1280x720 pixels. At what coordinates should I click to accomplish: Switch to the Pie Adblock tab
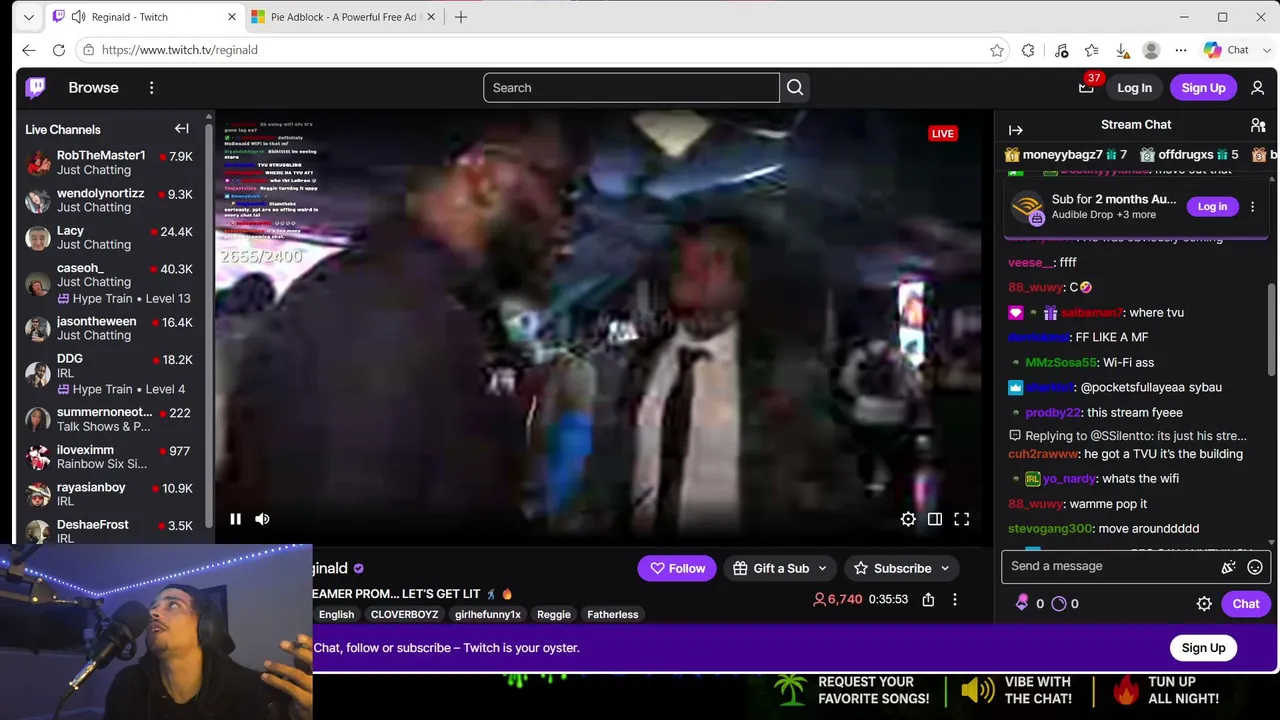[x=343, y=17]
